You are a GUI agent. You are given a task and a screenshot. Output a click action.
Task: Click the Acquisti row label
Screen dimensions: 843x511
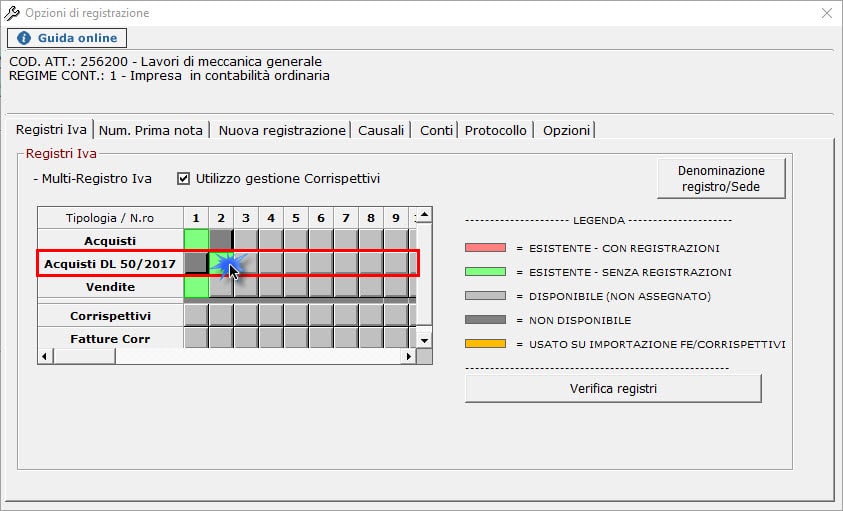[110, 240]
